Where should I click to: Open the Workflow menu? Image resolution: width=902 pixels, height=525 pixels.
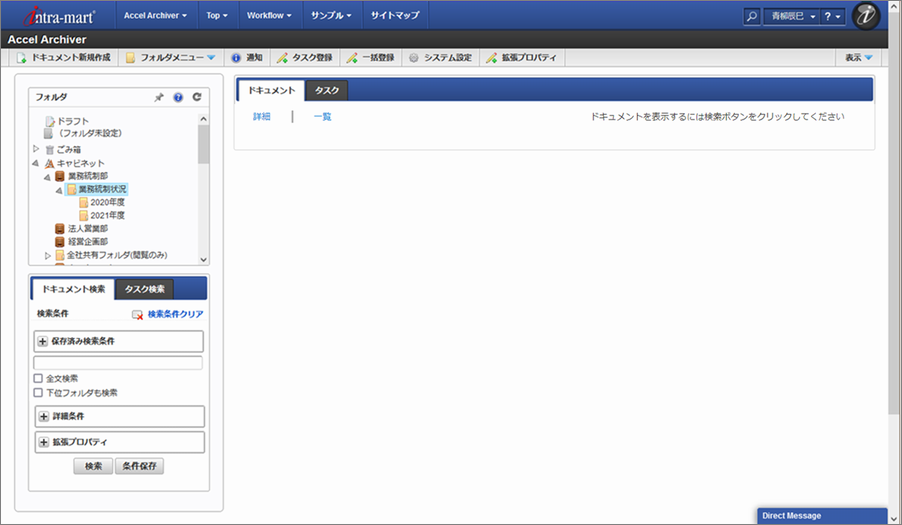pyautogui.click(x=269, y=16)
